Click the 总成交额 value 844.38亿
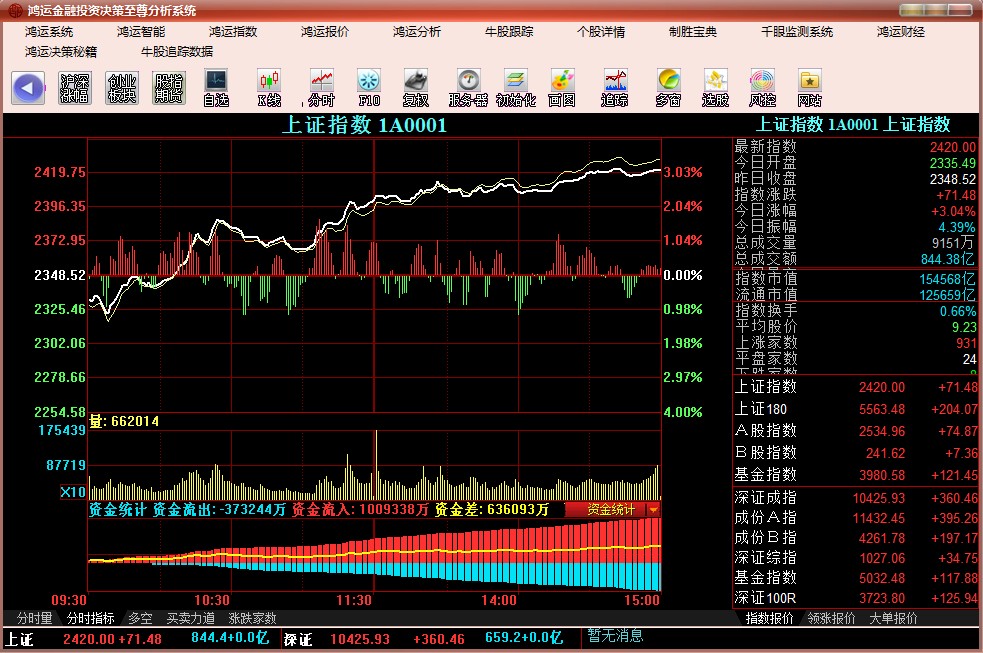This screenshot has height=653, width=983. pyautogui.click(x=948, y=259)
